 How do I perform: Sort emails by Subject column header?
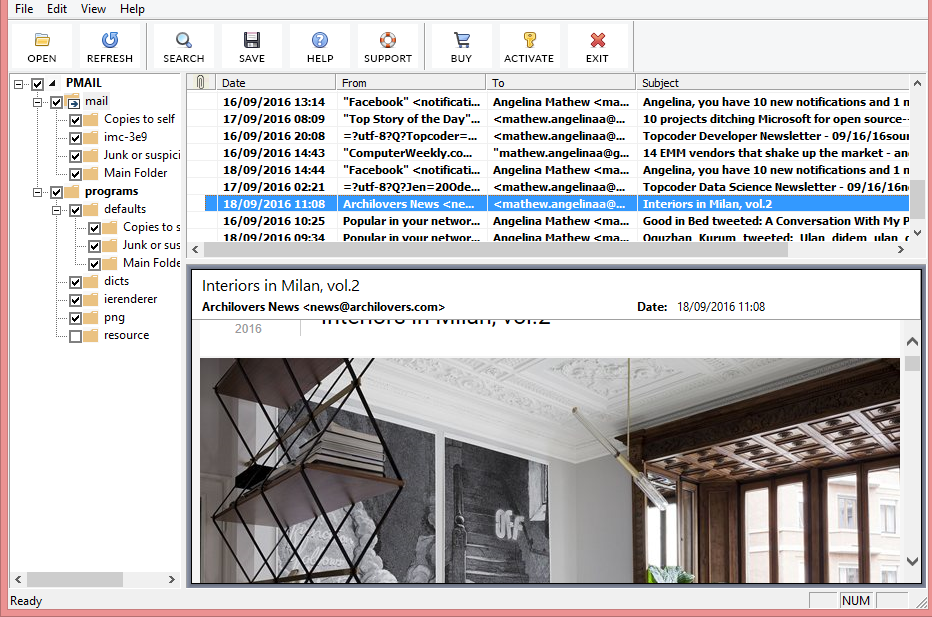(773, 82)
